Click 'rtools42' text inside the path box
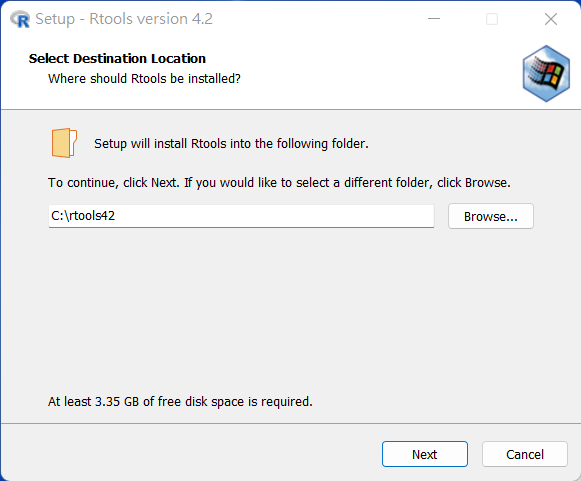The image size is (581, 481). click(92, 216)
